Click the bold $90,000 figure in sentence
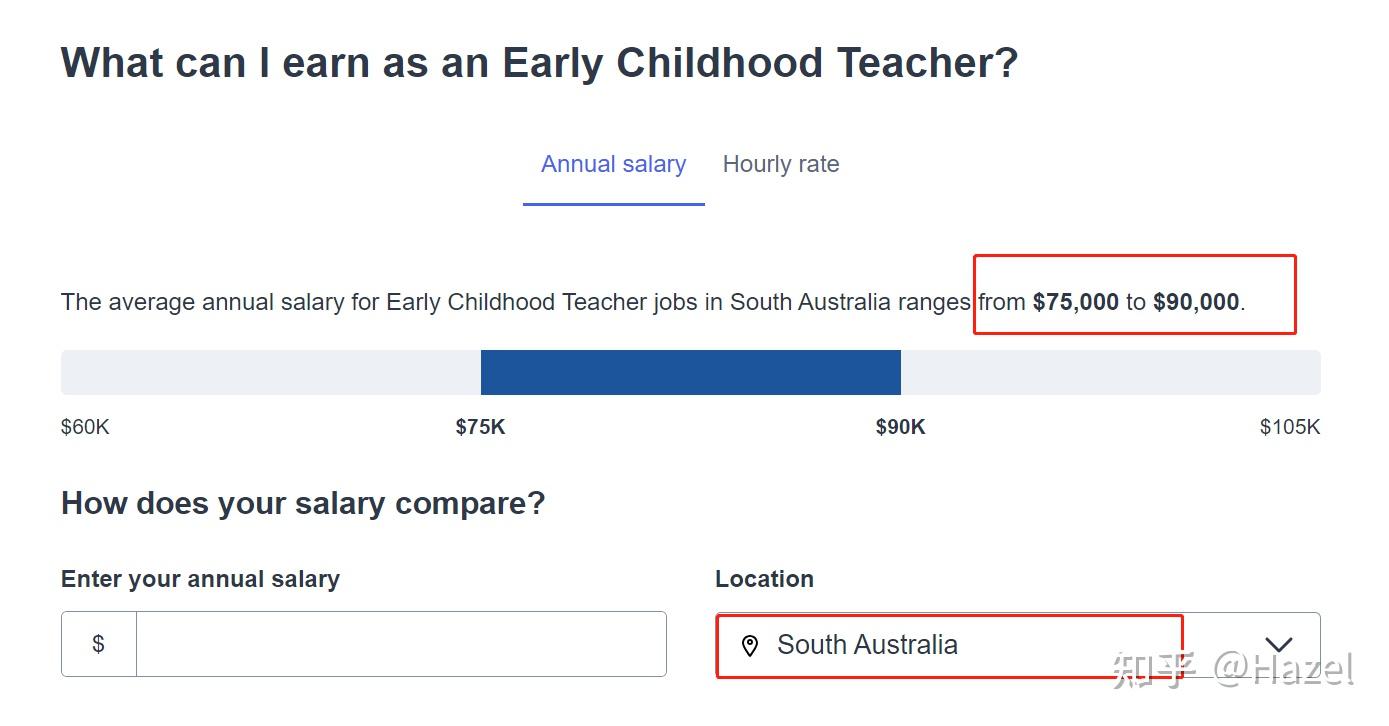Screen dimensions: 1389x726 (1195, 302)
